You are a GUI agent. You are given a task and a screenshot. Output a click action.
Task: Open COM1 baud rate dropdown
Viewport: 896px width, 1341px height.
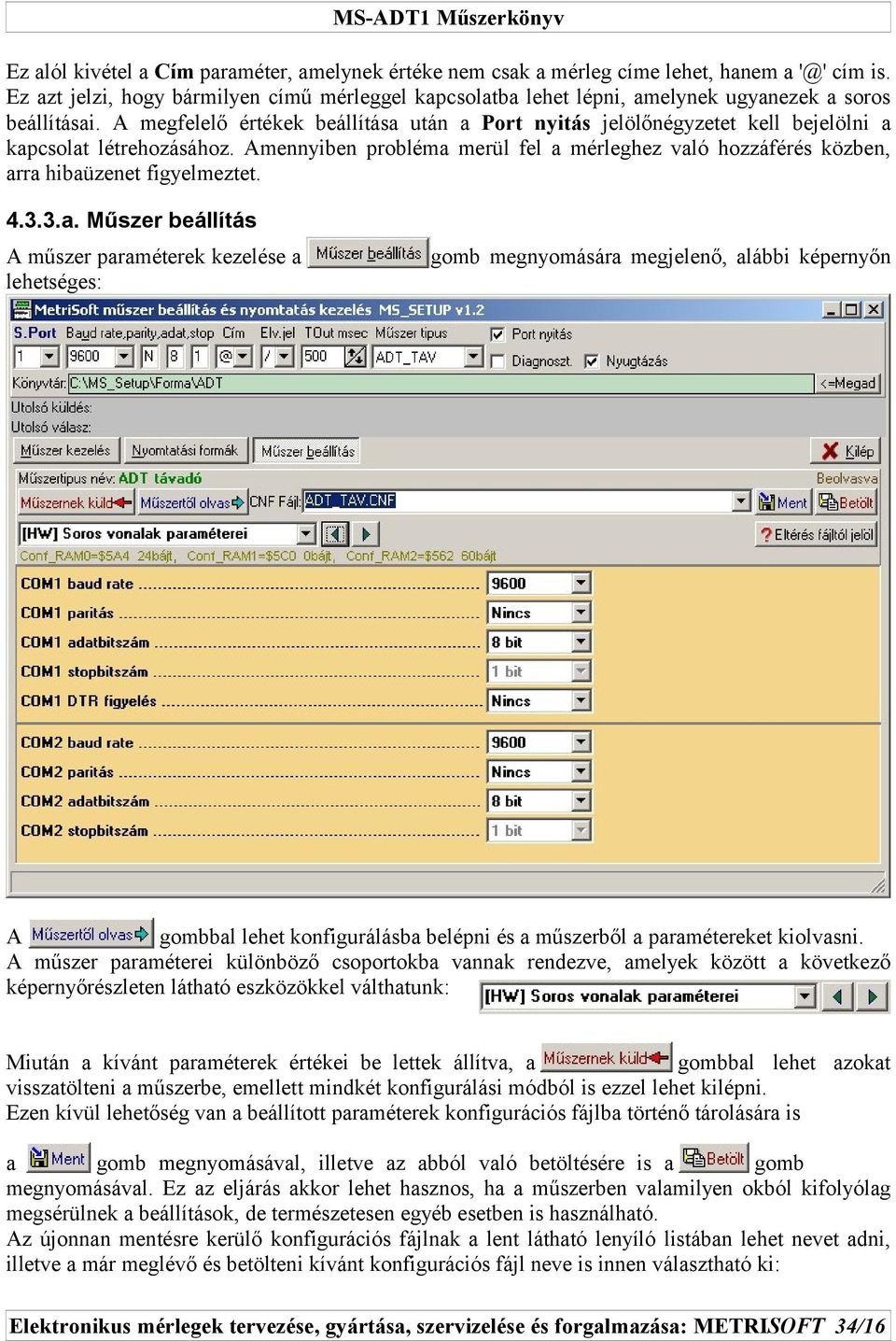581,584
